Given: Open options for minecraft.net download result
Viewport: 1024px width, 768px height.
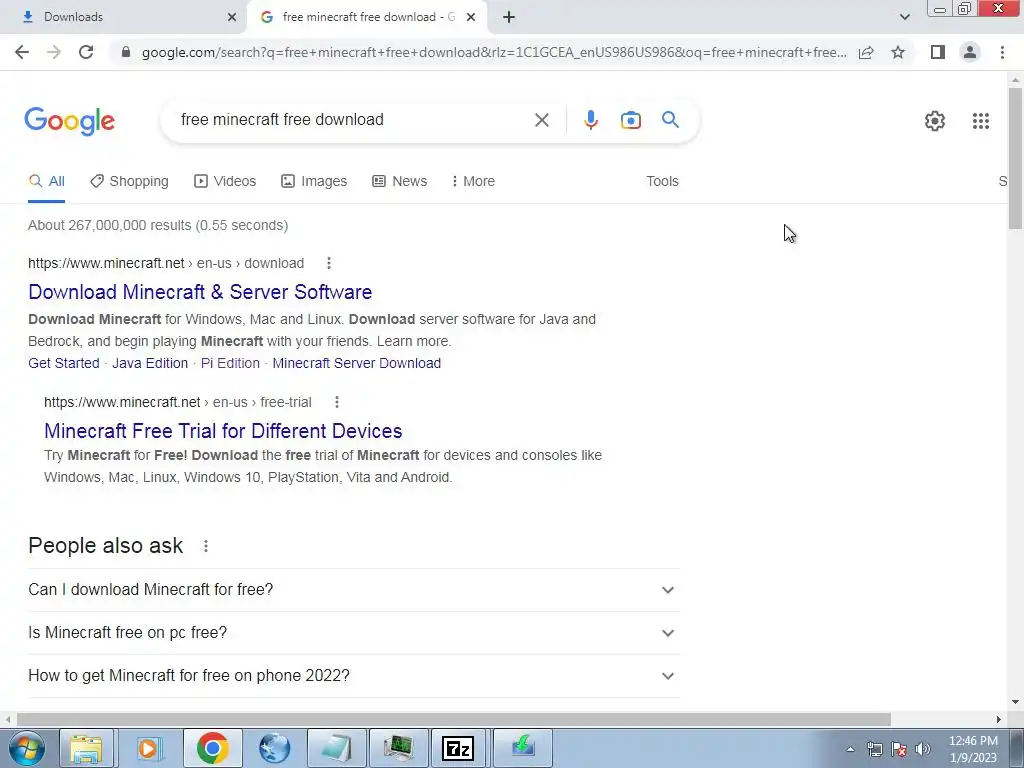Looking at the screenshot, I should coord(328,263).
